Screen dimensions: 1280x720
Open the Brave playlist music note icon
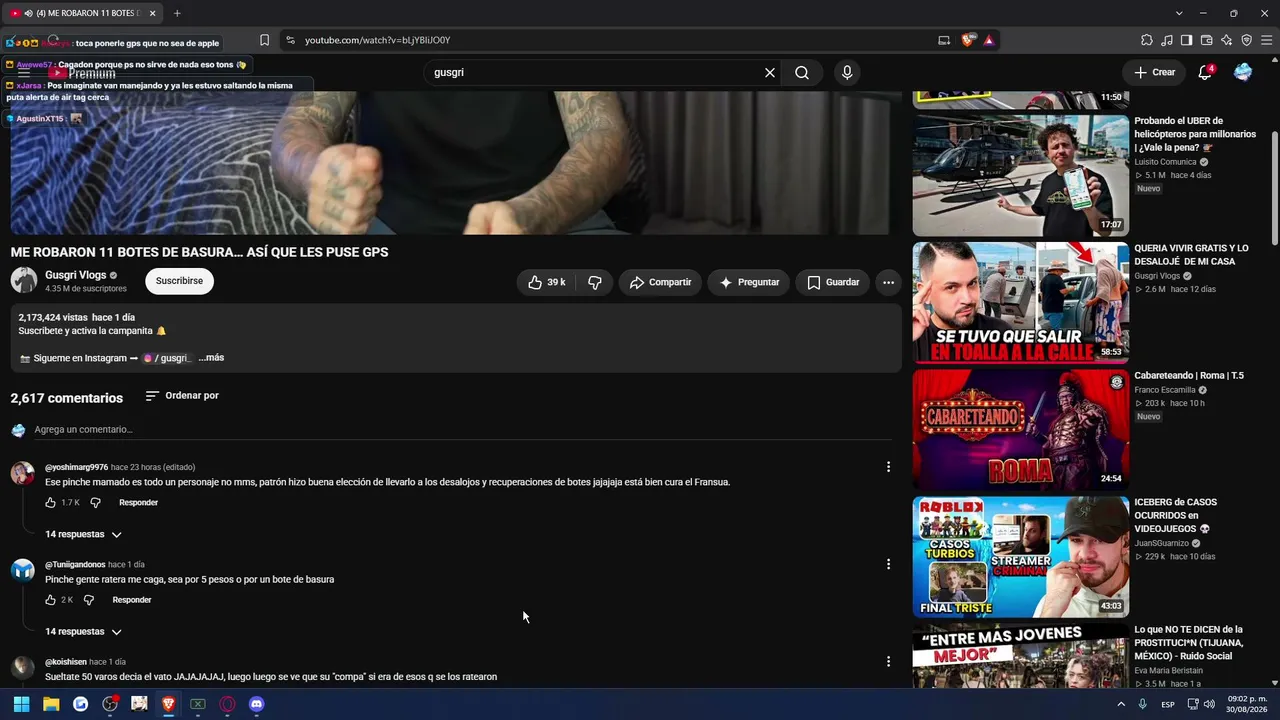click(1167, 40)
